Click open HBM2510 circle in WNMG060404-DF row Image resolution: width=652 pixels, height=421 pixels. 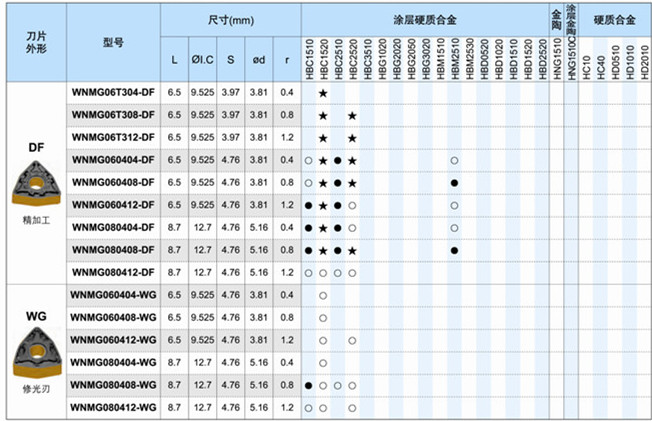coord(454,160)
